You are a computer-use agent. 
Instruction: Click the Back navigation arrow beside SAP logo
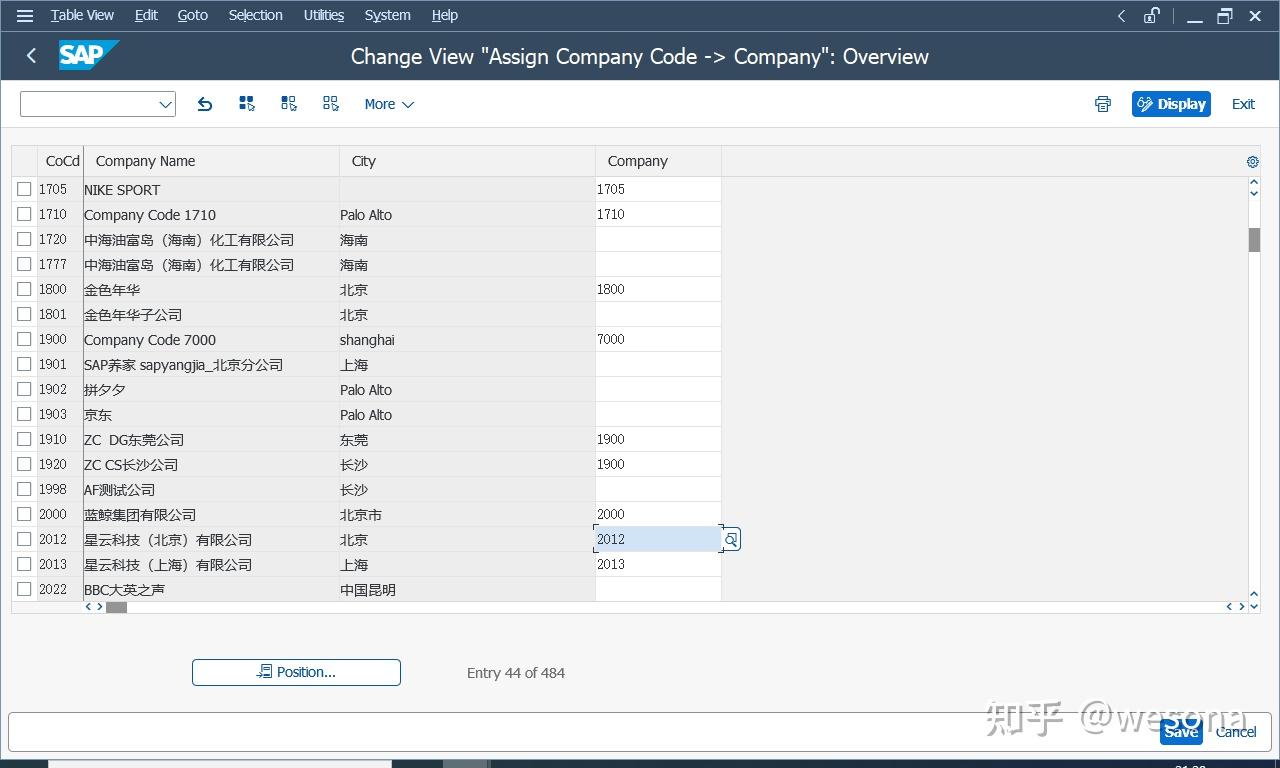30,56
